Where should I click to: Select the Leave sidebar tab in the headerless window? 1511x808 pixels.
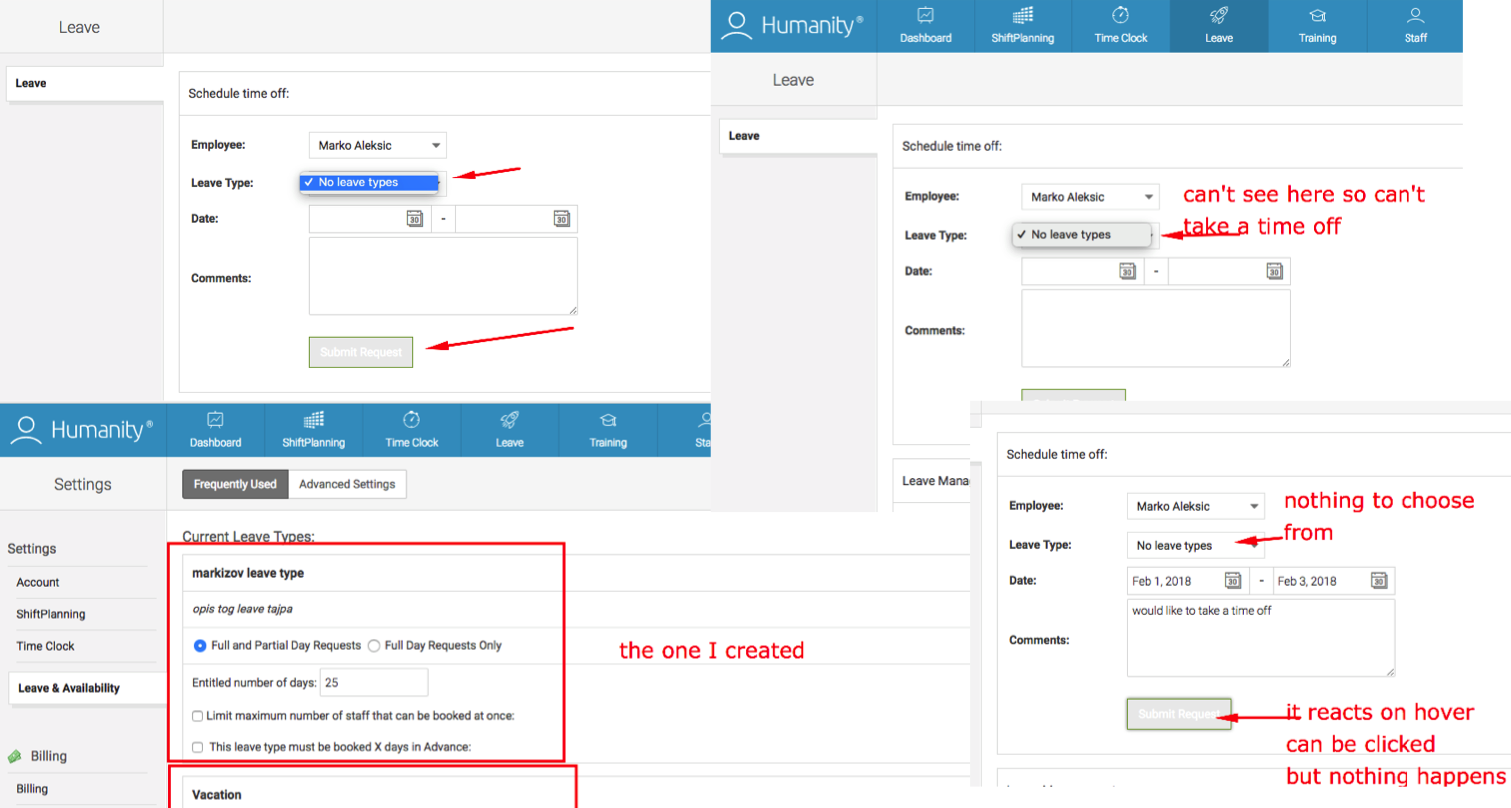[x=85, y=84]
